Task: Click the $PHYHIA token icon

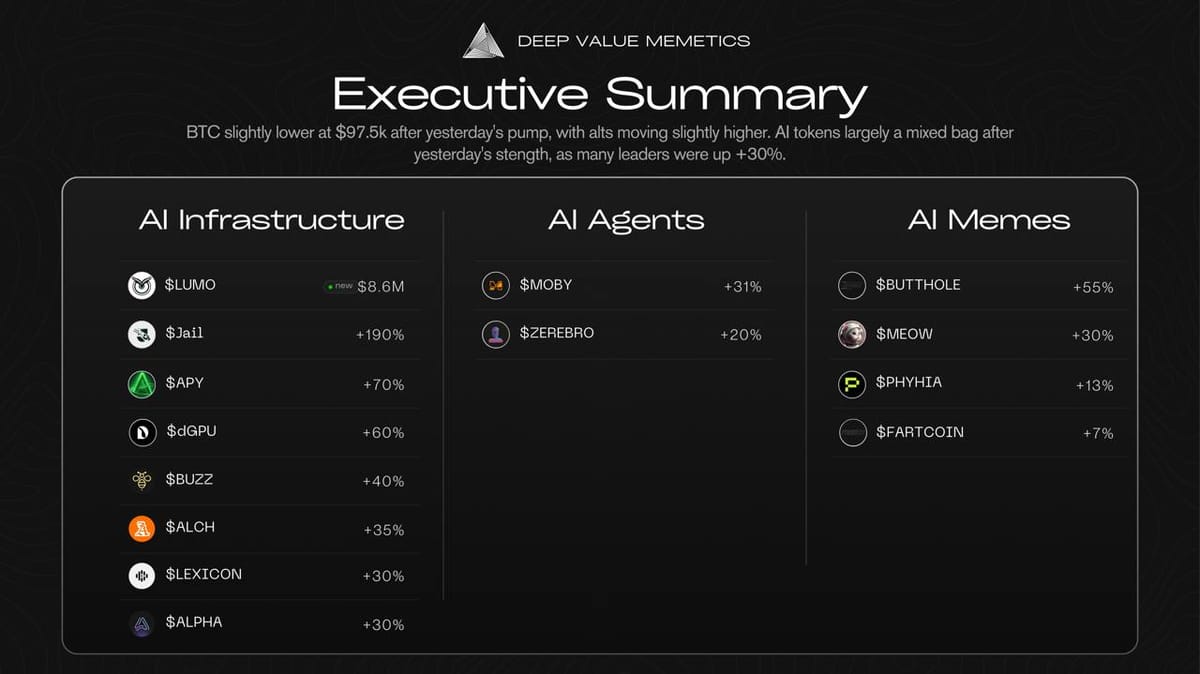Action: (x=852, y=384)
